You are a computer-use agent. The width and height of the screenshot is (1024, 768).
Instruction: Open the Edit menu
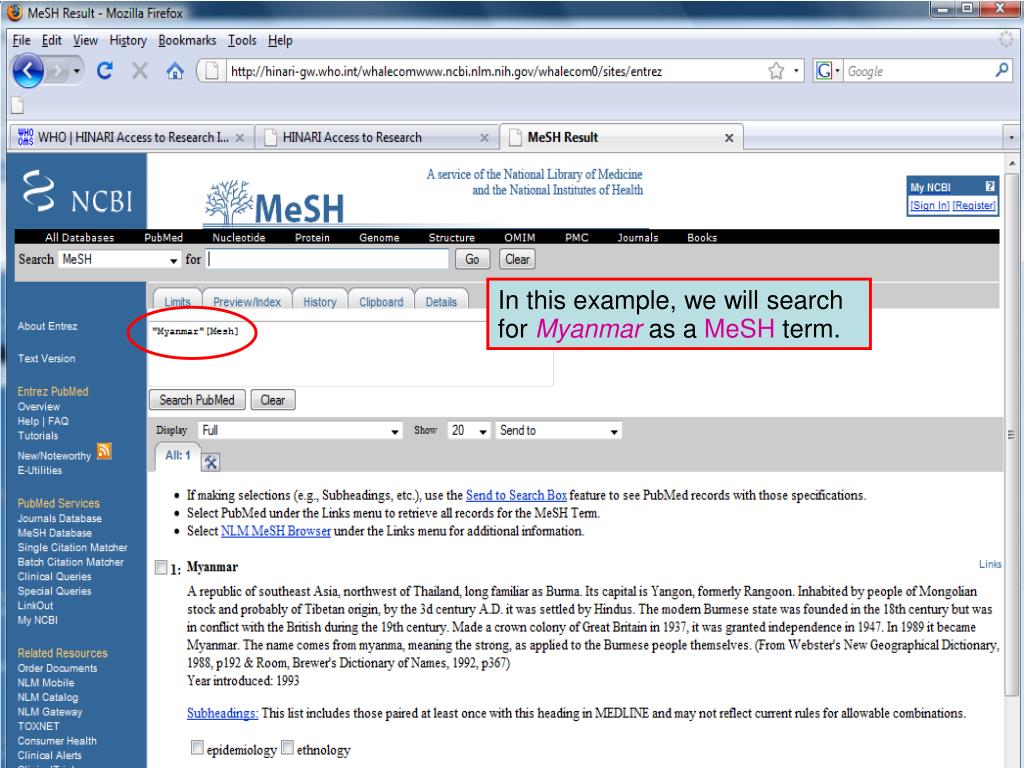coord(52,40)
